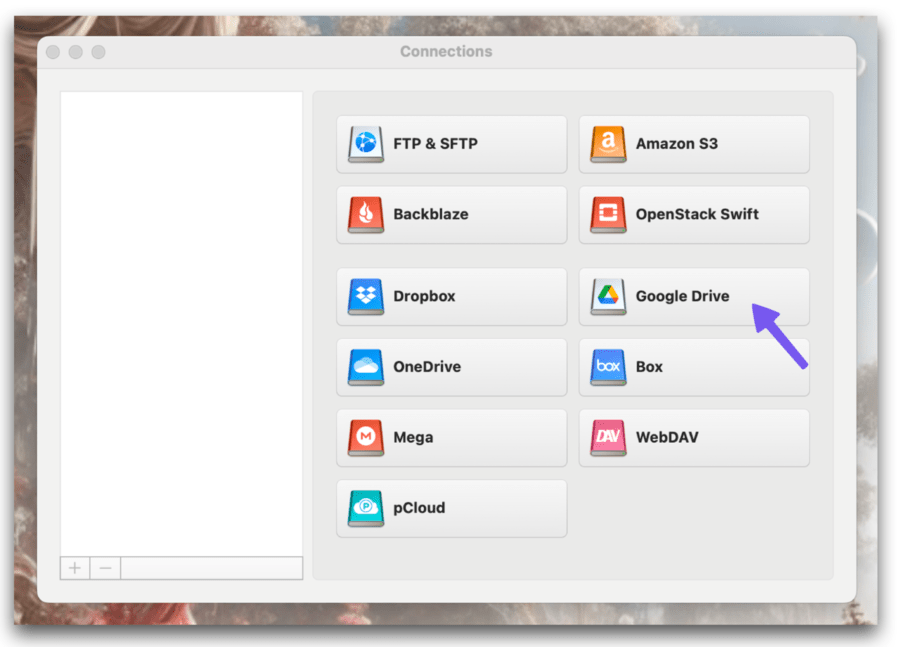Click the Amazon S3 icon
Viewport: 900px width, 647px height.
pyautogui.click(x=607, y=143)
